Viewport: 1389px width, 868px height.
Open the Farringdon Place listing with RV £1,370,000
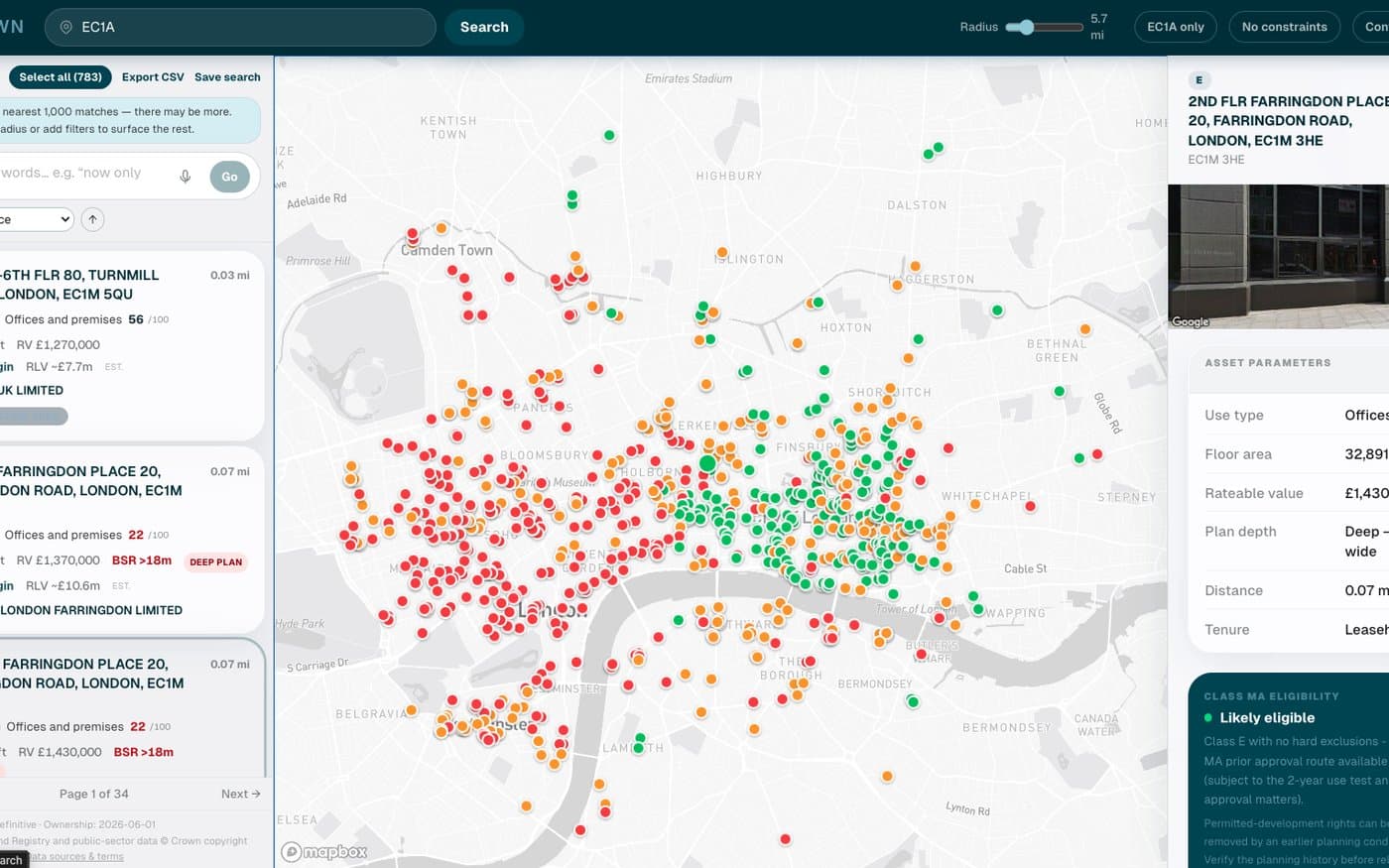(132, 540)
